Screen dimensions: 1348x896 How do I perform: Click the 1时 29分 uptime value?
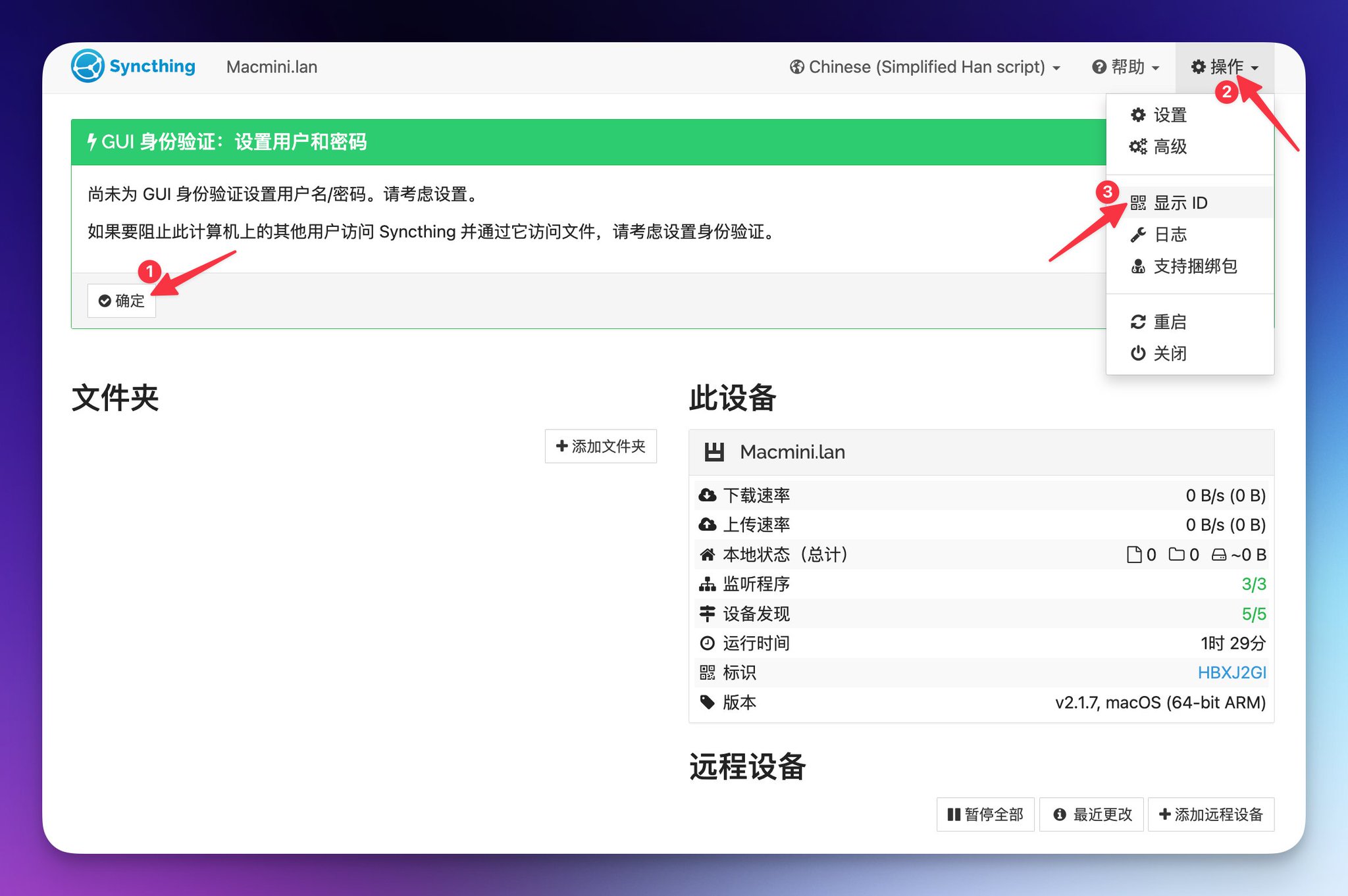[1233, 643]
